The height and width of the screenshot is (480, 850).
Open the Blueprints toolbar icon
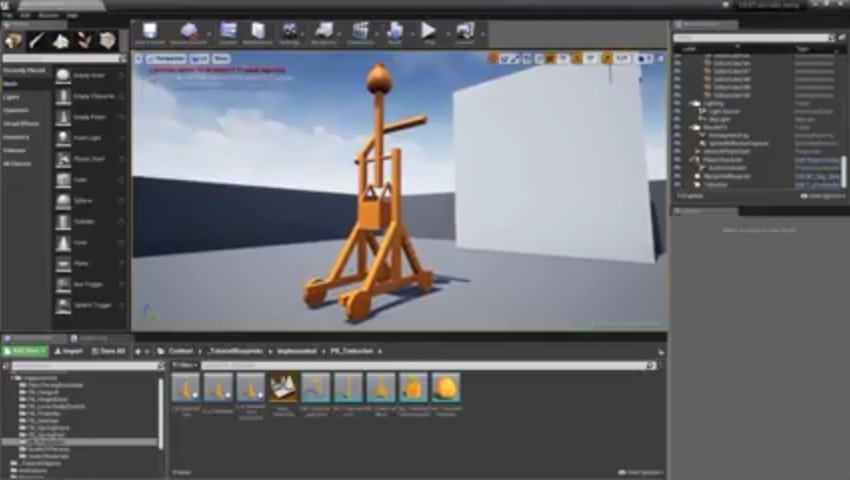324,34
